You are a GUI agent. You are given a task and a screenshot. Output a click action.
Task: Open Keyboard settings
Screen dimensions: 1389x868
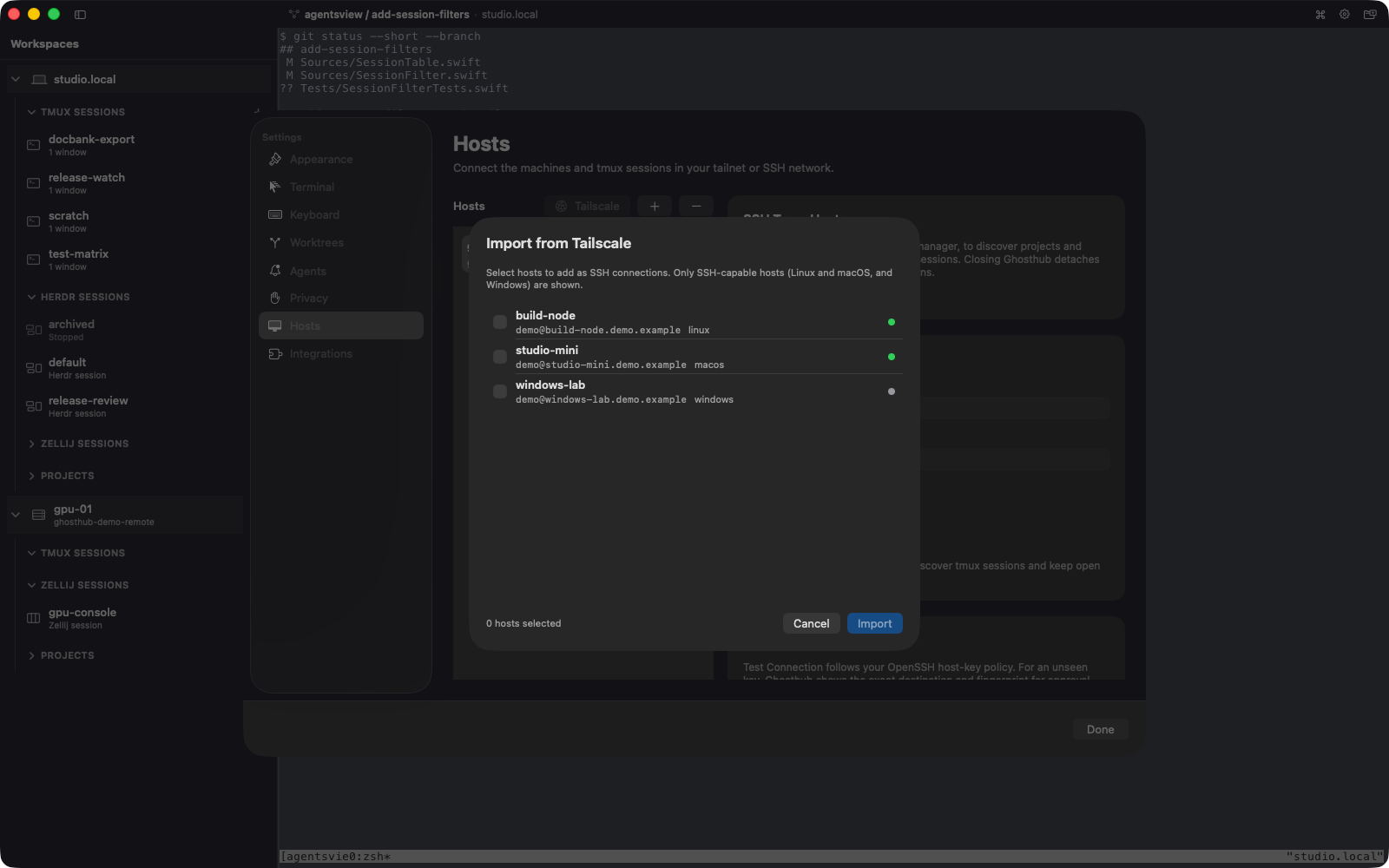341,214
